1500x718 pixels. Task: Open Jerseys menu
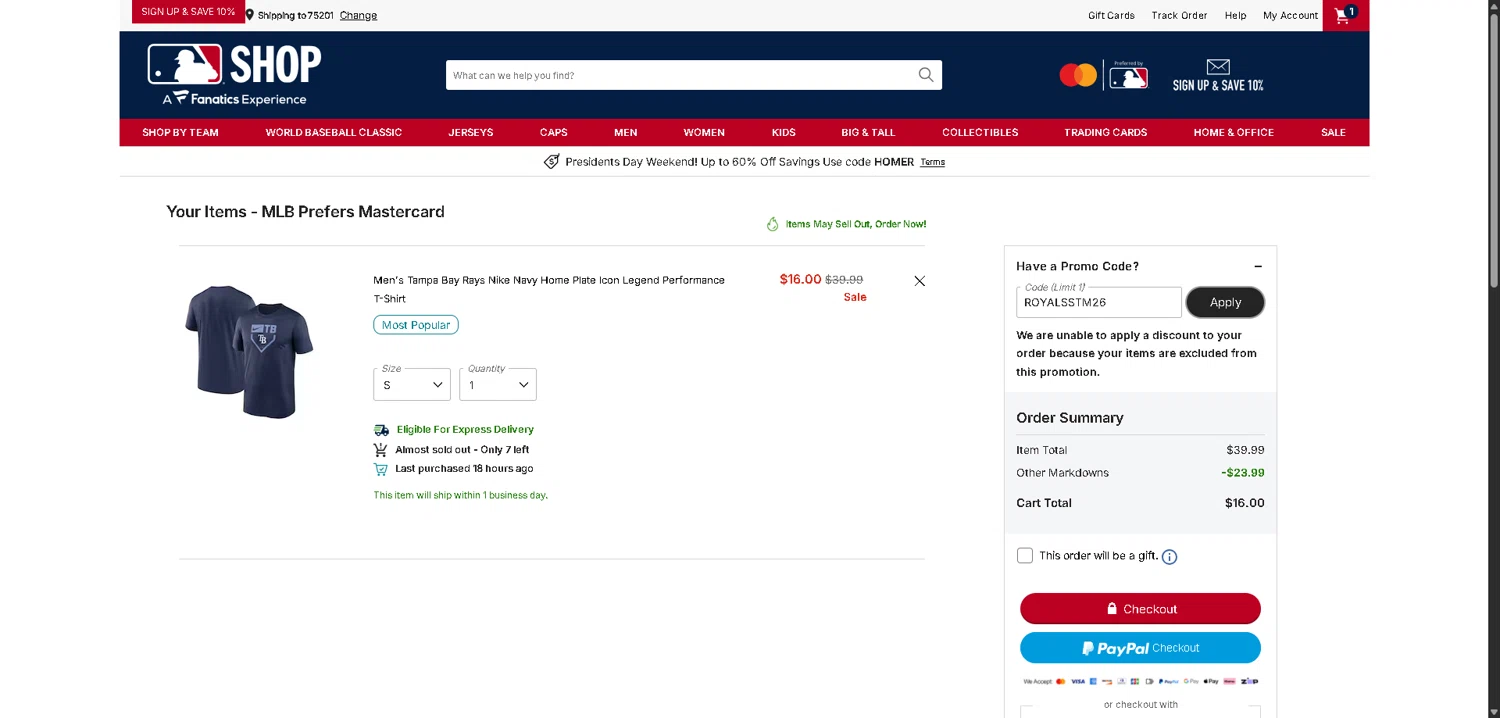[x=471, y=132]
